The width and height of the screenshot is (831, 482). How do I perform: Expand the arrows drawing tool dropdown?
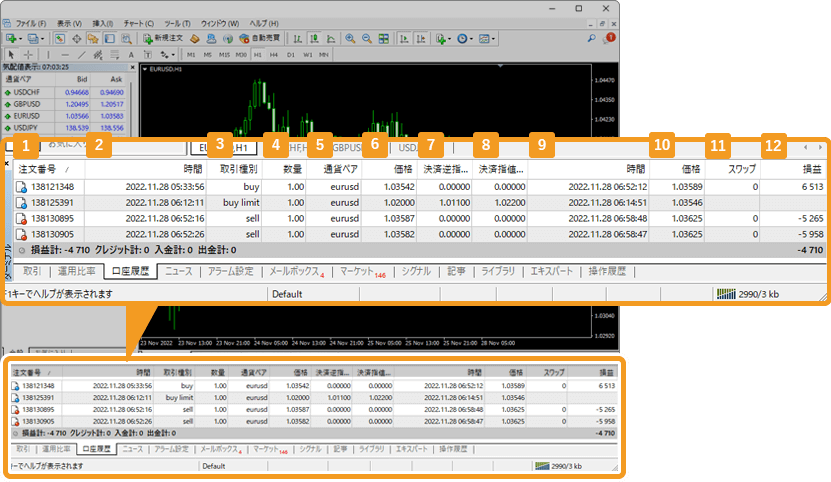[x=173, y=55]
